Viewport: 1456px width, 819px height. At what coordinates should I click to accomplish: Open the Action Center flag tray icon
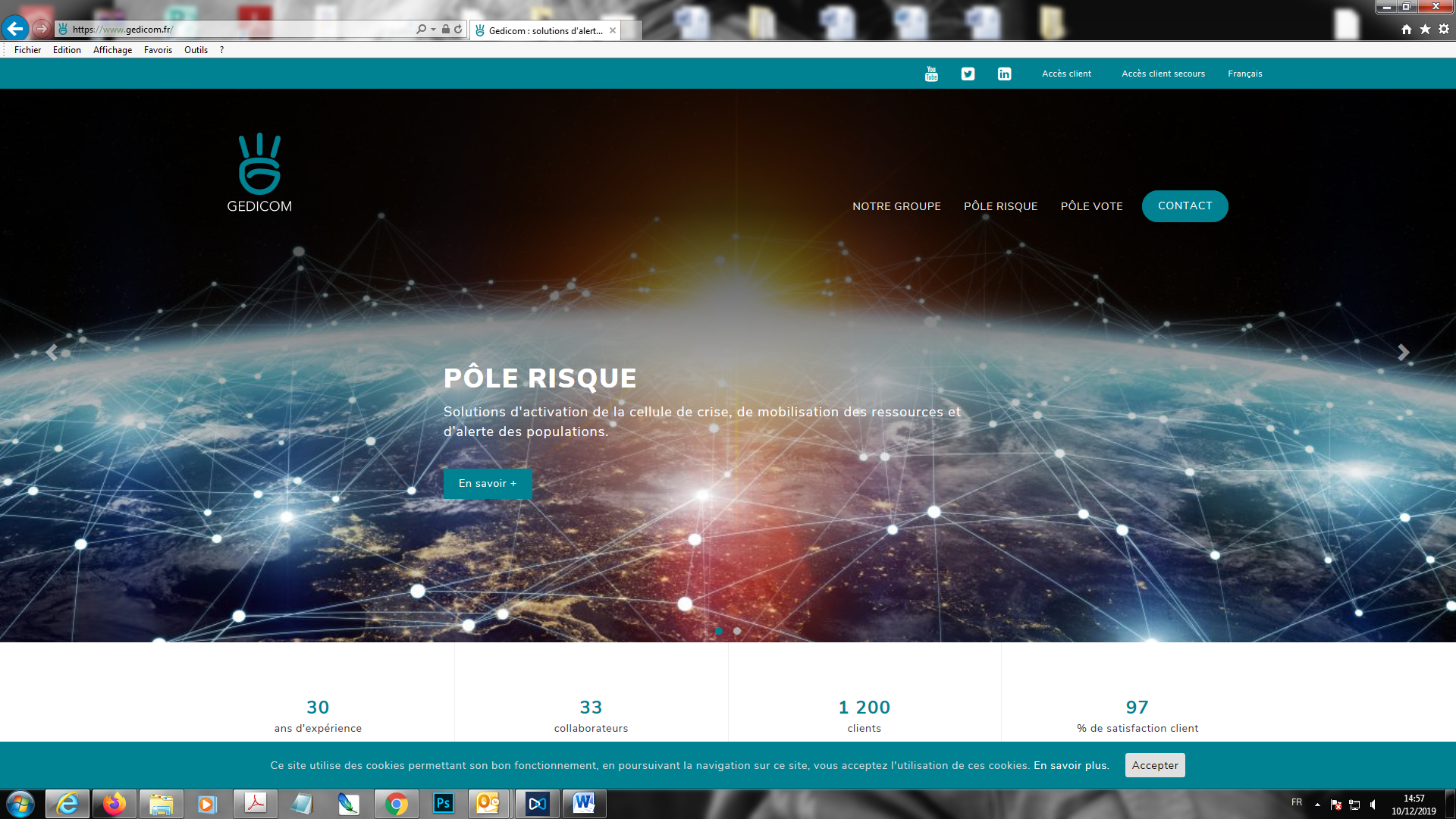(x=1336, y=805)
